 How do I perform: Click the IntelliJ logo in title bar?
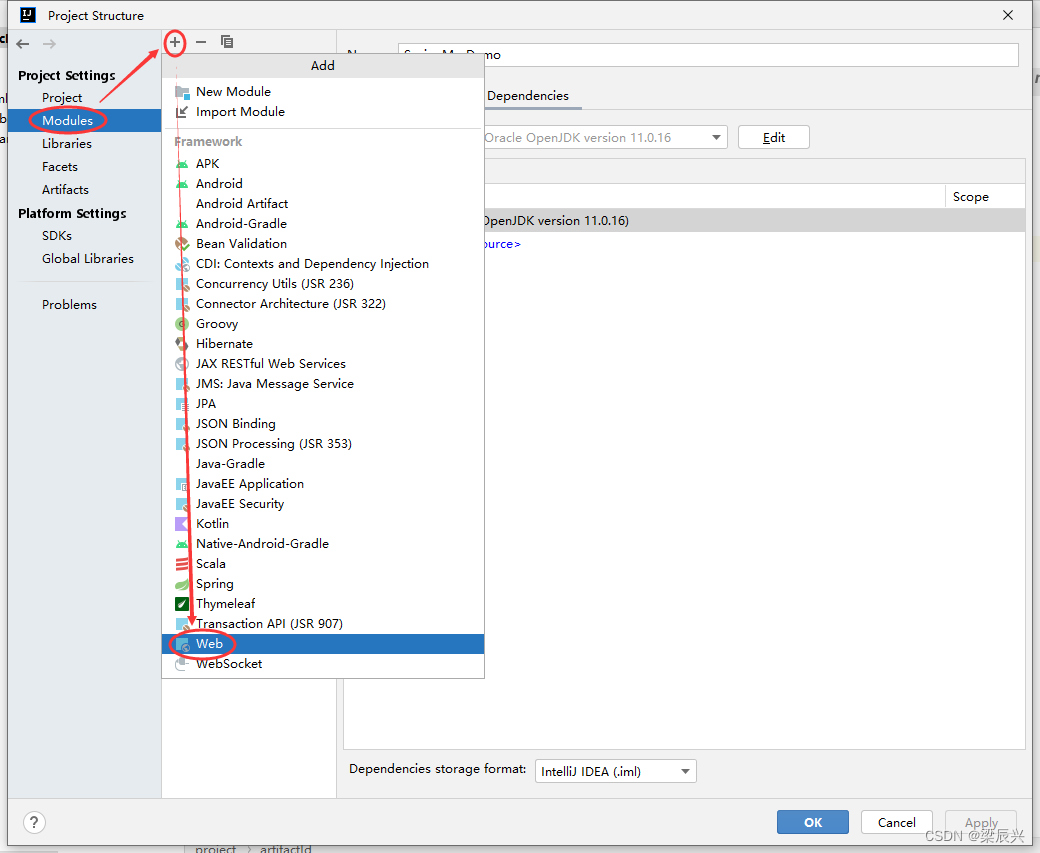[28, 15]
